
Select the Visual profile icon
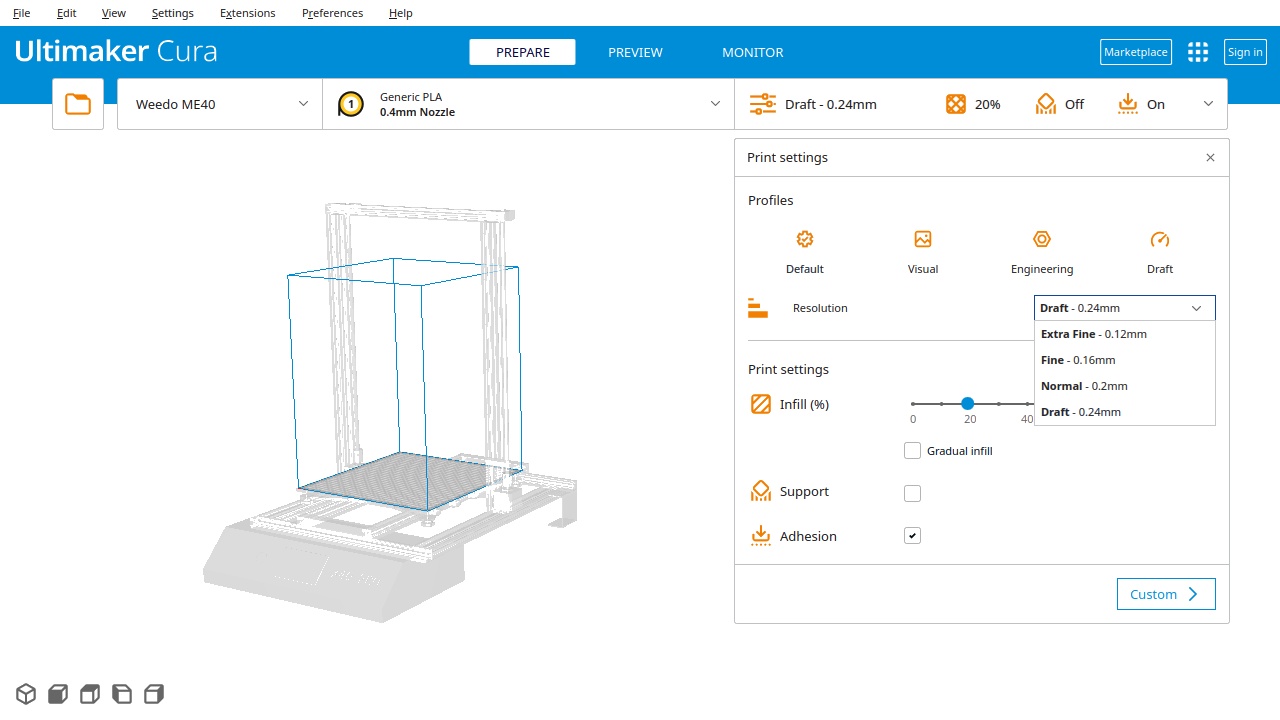coord(923,239)
